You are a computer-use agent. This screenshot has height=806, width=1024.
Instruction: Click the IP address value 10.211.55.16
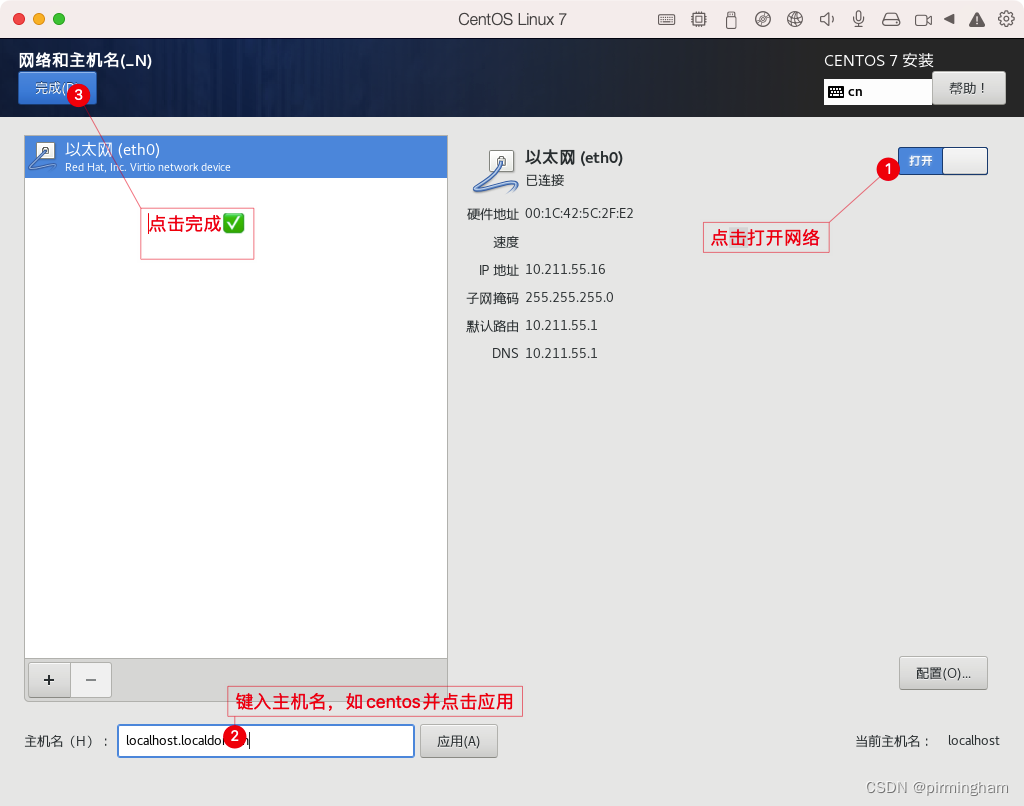[565, 269]
